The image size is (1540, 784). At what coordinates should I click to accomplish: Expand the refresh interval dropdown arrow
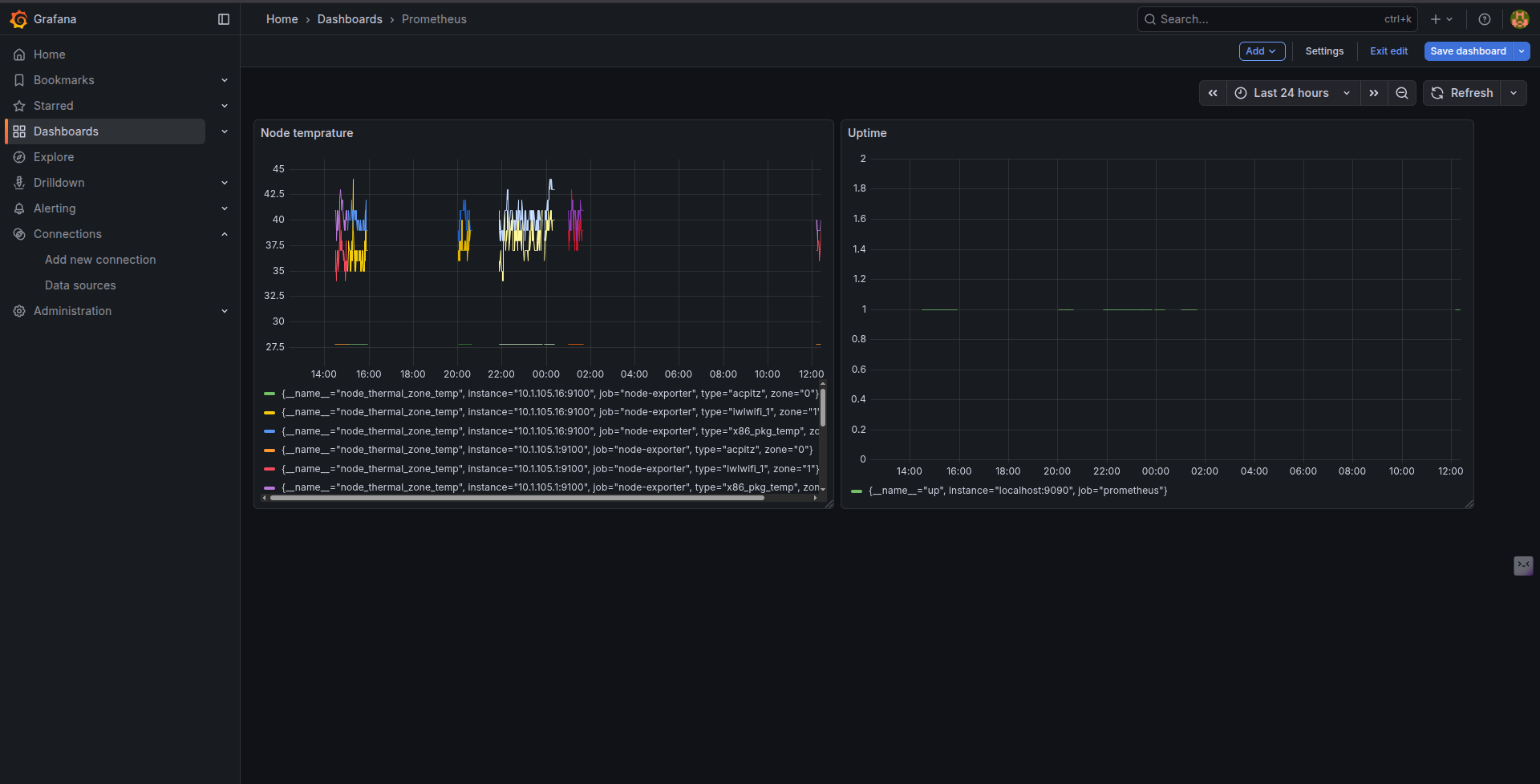click(x=1514, y=93)
